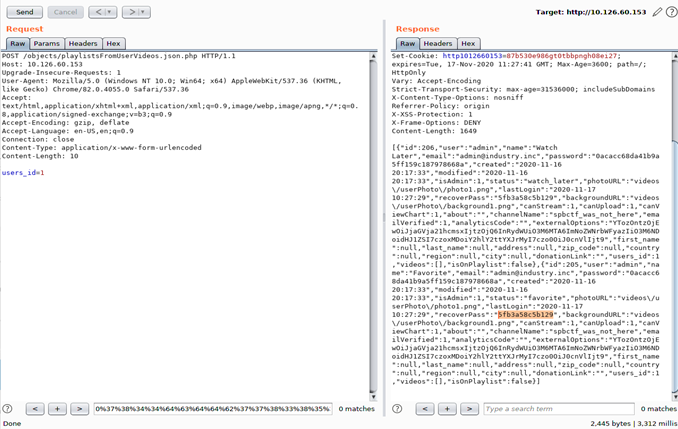
Task: Click request pane scroll-down arrow
Action: pos(373,397)
